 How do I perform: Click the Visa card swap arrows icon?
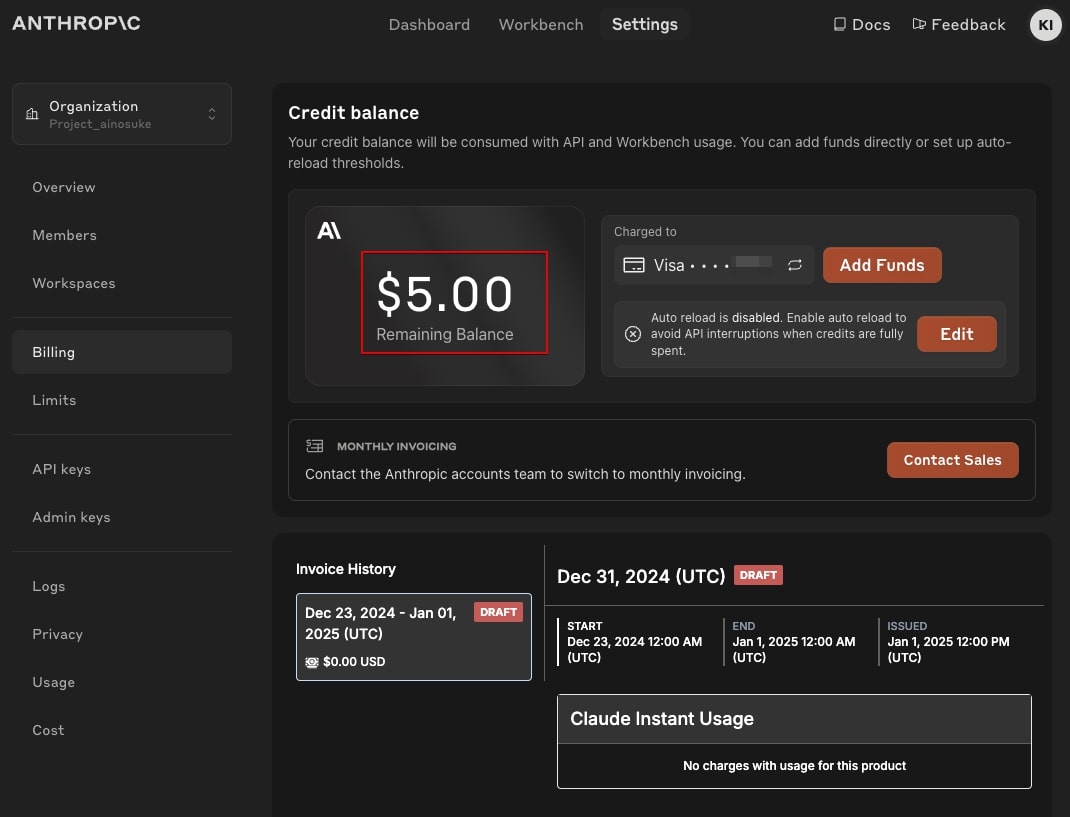click(x=794, y=265)
